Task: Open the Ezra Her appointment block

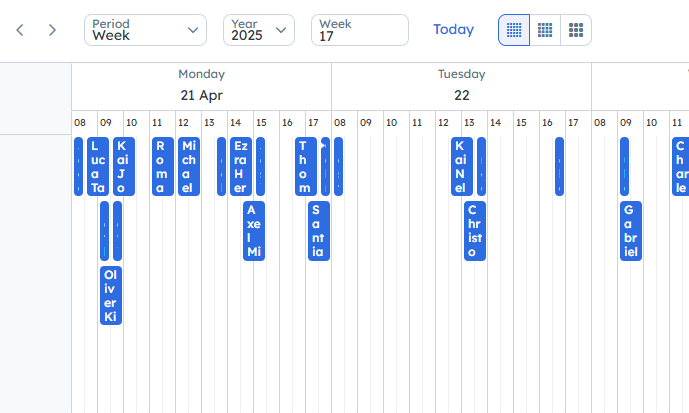Action: (240, 166)
